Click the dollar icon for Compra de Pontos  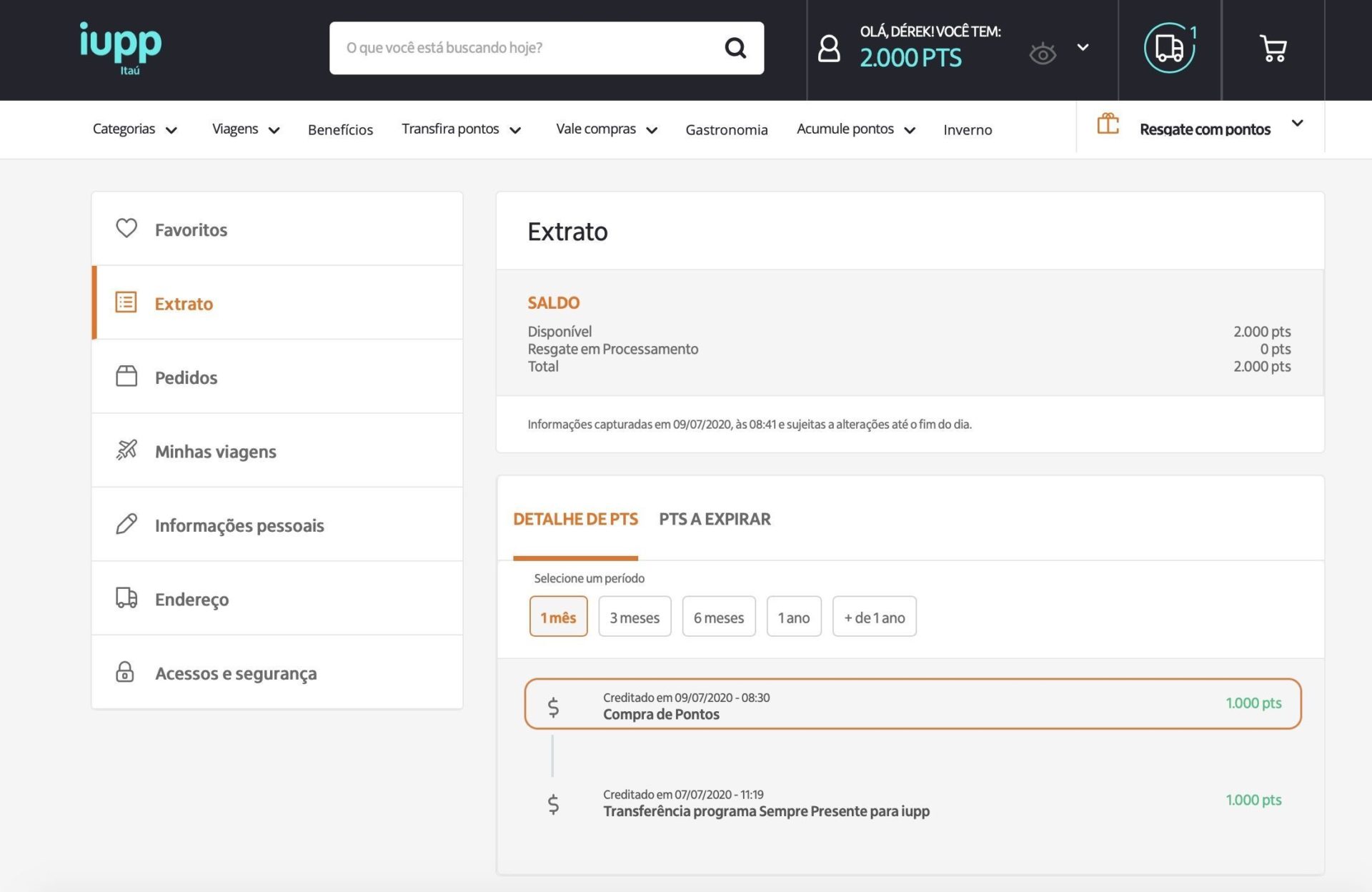click(553, 707)
